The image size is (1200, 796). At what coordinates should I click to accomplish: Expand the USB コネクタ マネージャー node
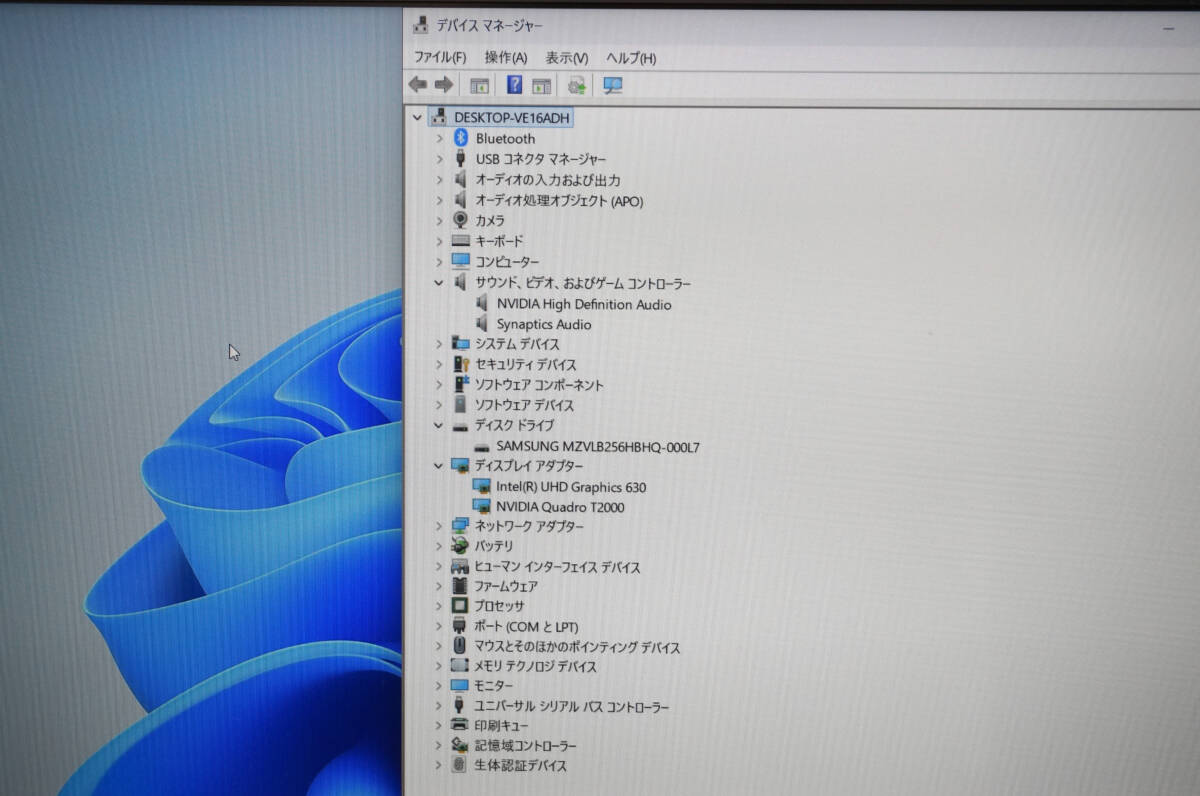(x=439, y=159)
